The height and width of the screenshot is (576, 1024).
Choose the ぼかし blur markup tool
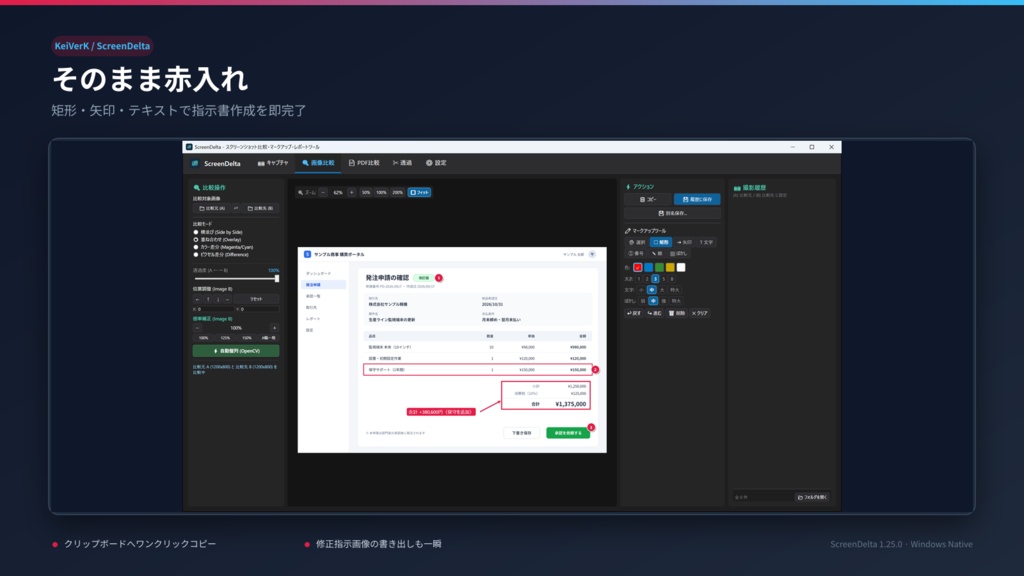[x=679, y=253]
